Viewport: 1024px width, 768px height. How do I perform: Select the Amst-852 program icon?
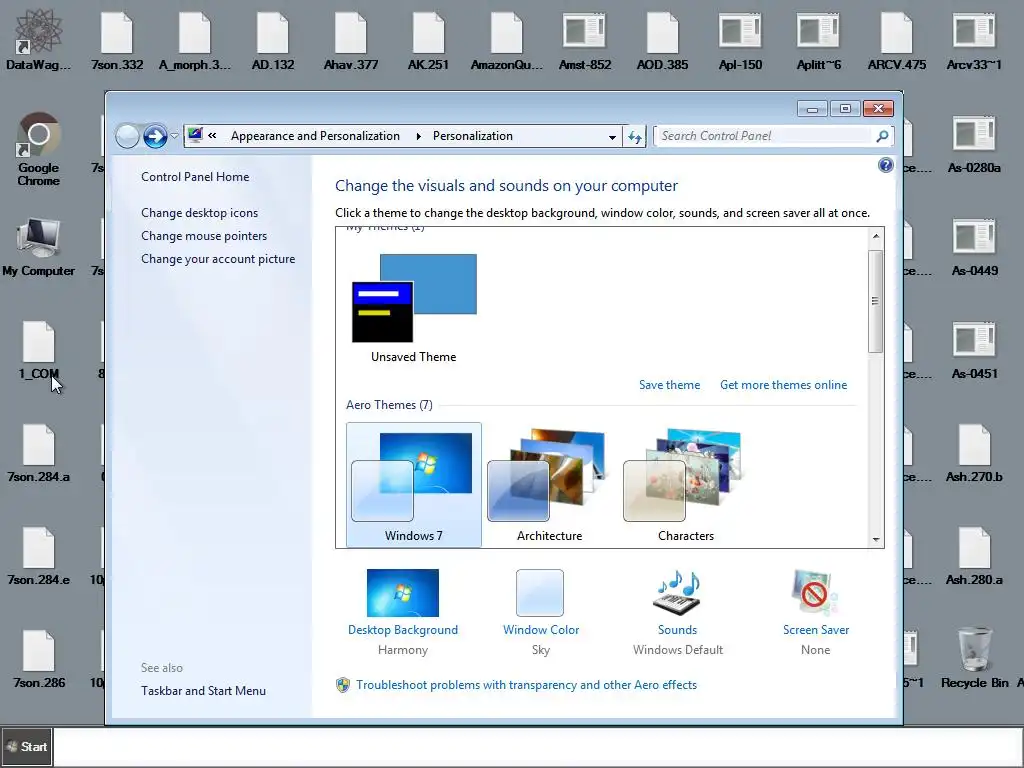tap(584, 39)
